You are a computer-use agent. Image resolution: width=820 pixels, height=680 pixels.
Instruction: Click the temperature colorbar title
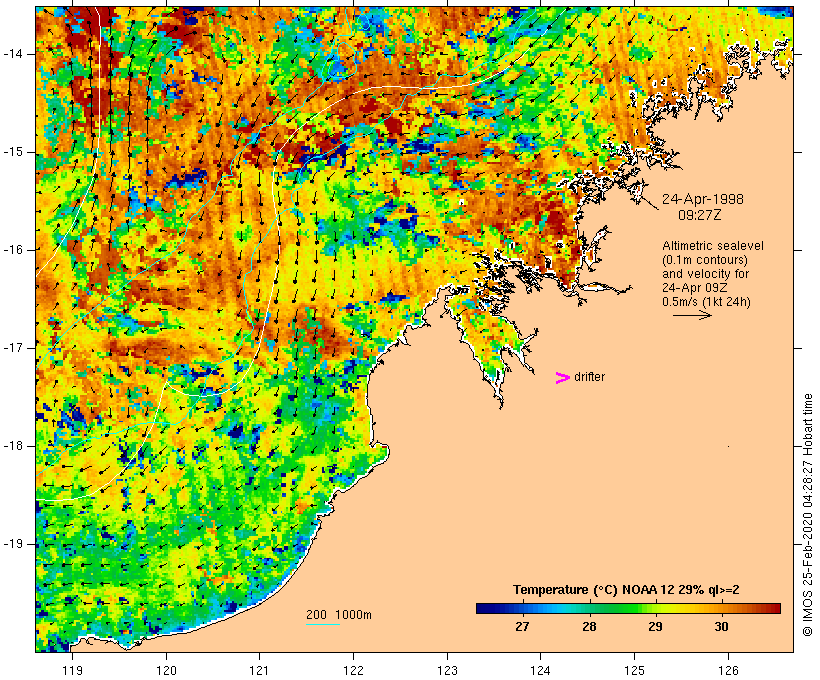click(626, 590)
